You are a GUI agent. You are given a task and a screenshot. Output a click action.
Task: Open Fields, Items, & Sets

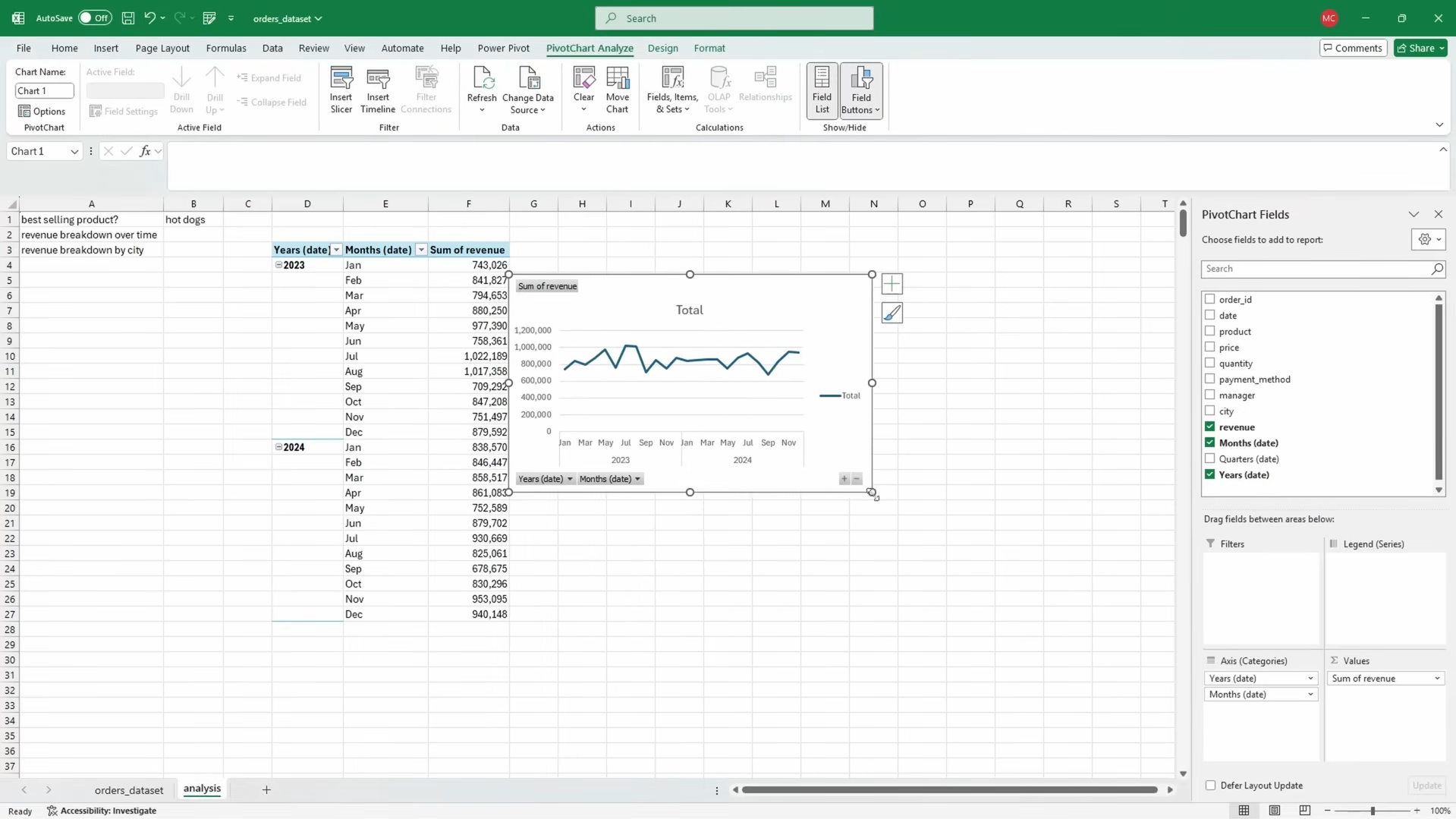click(672, 90)
